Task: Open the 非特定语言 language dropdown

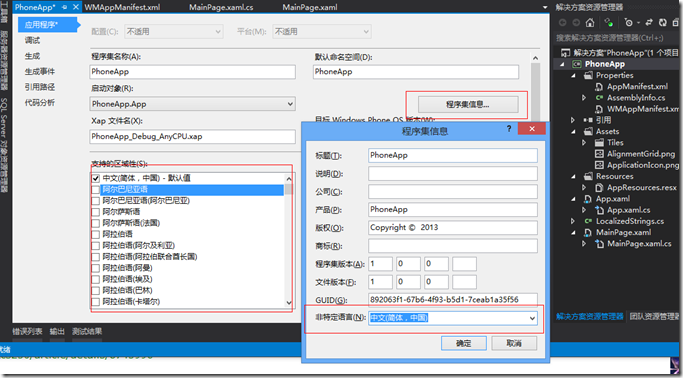Action: pos(453,318)
